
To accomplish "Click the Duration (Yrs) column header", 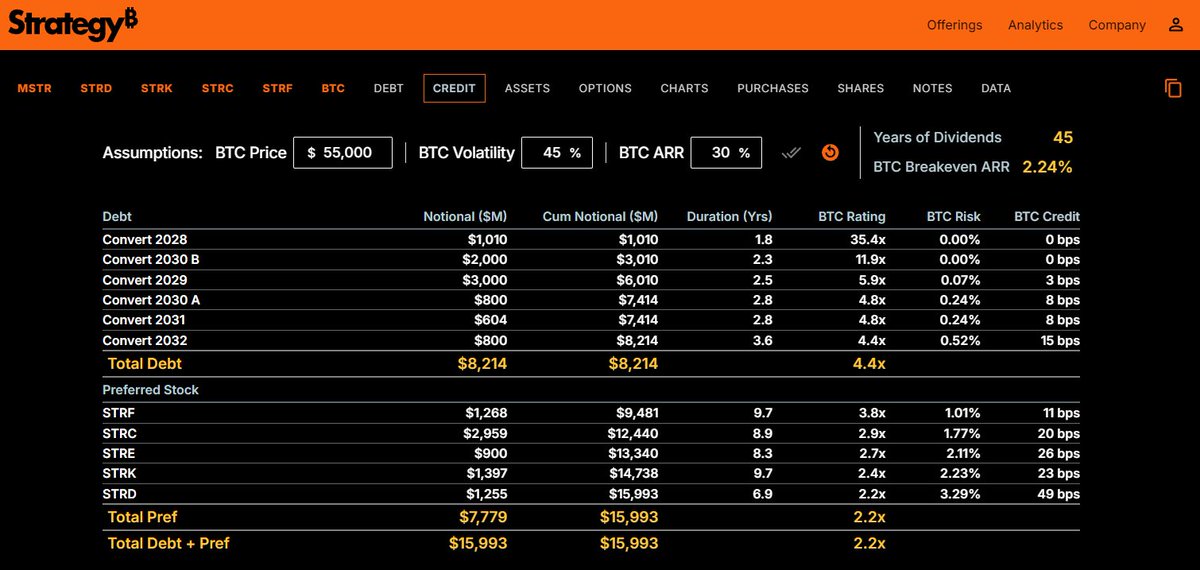I will (x=730, y=216).
